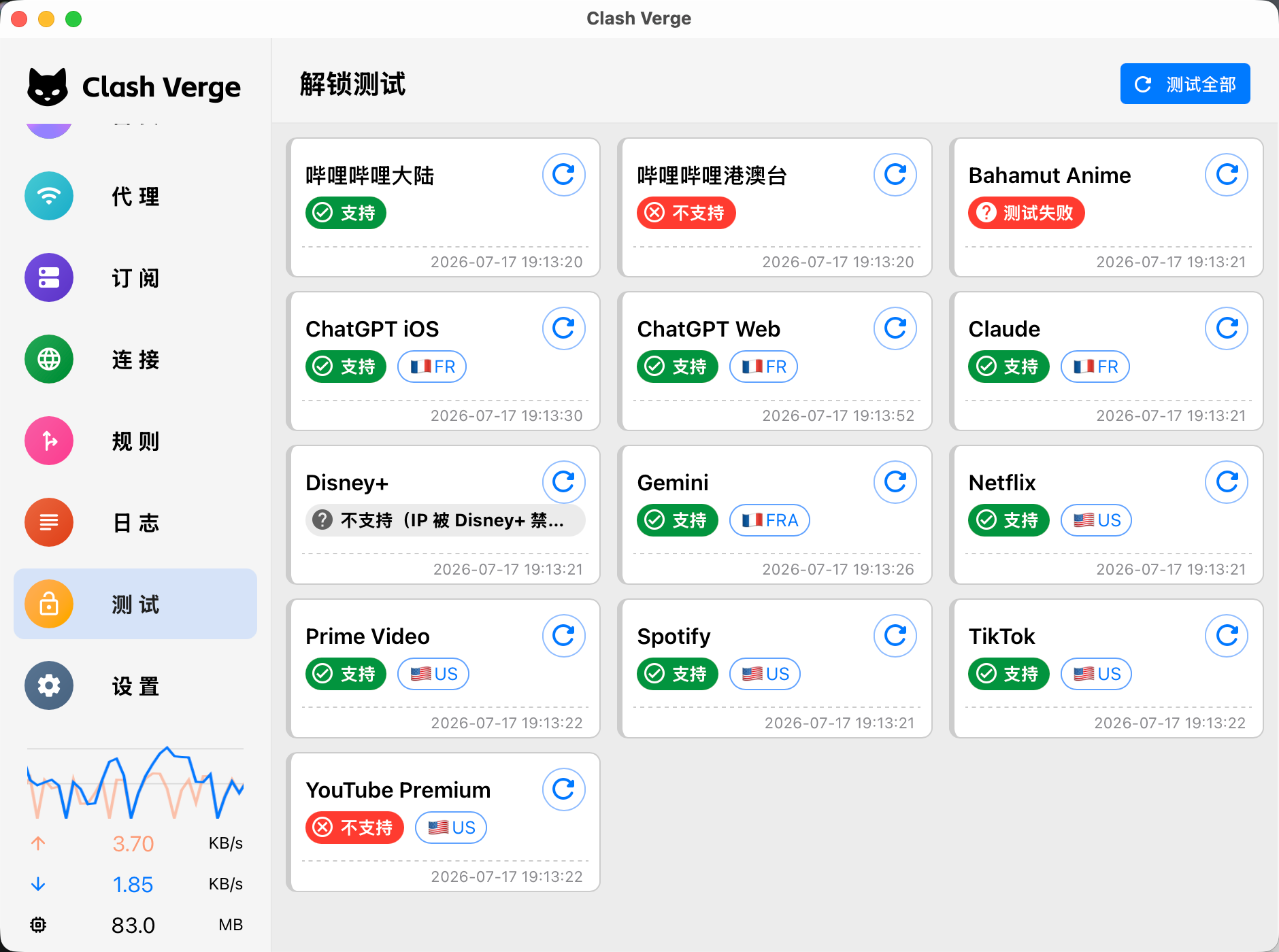Retest Prime Video availability

[x=563, y=636]
